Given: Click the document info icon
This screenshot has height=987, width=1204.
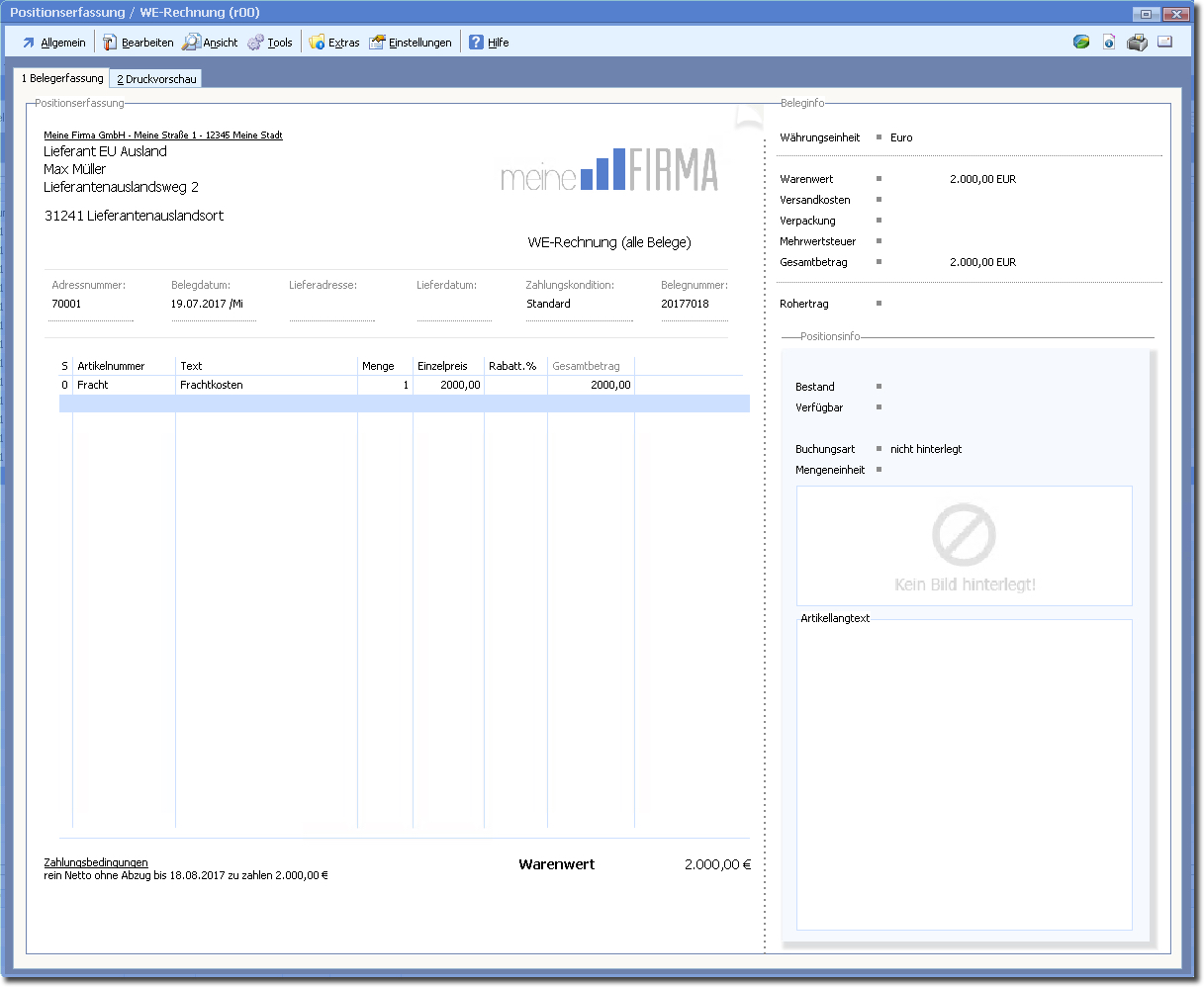Looking at the screenshot, I should point(1109,43).
